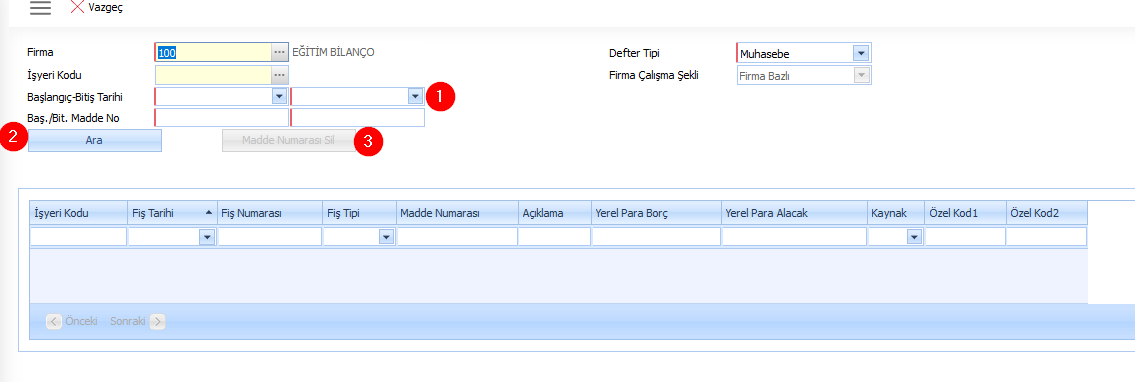
Task: Click the Fiş Numarası column header
Action: click(270, 213)
